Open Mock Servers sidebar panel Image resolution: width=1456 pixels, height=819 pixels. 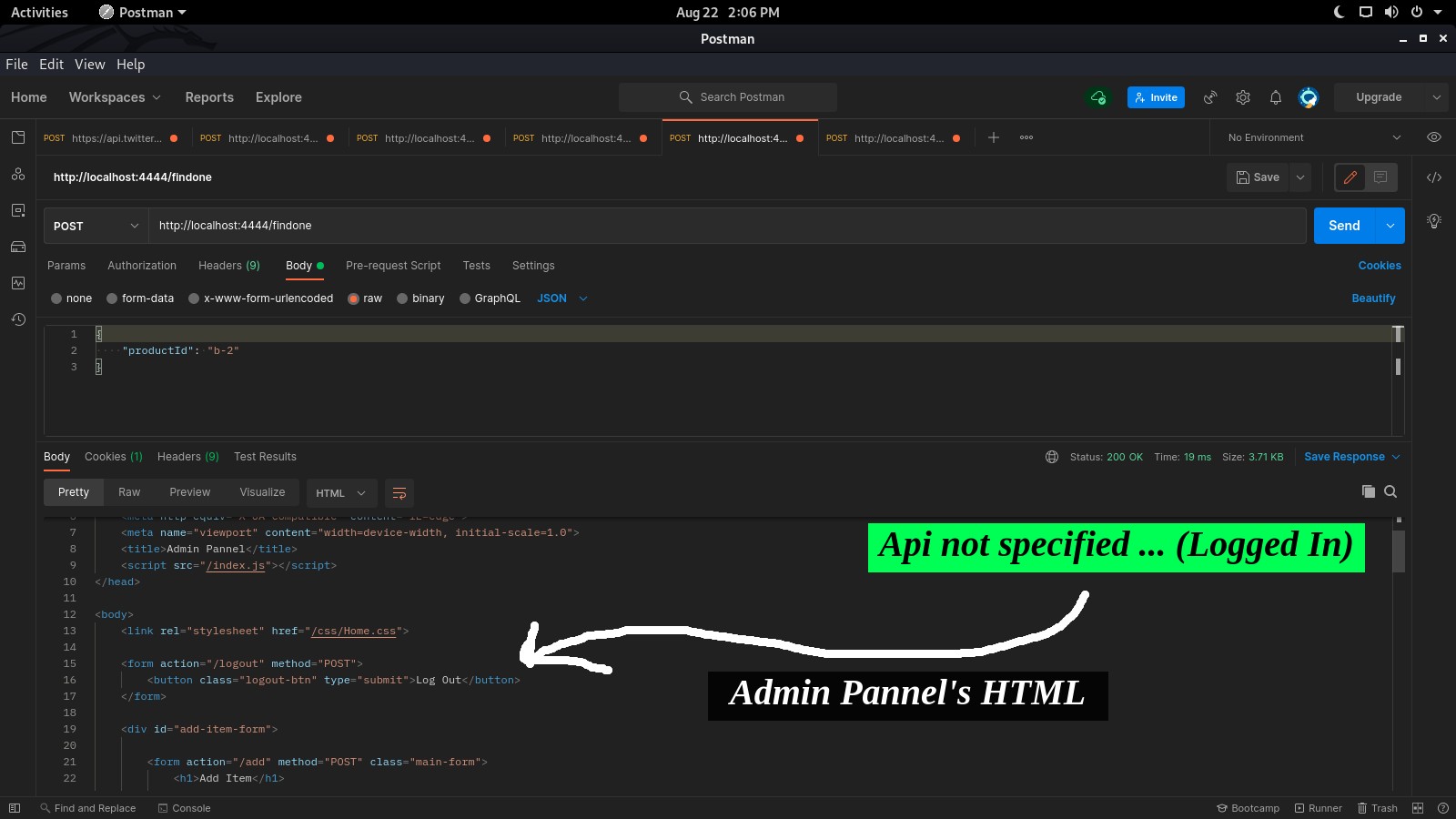pyautogui.click(x=18, y=246)
